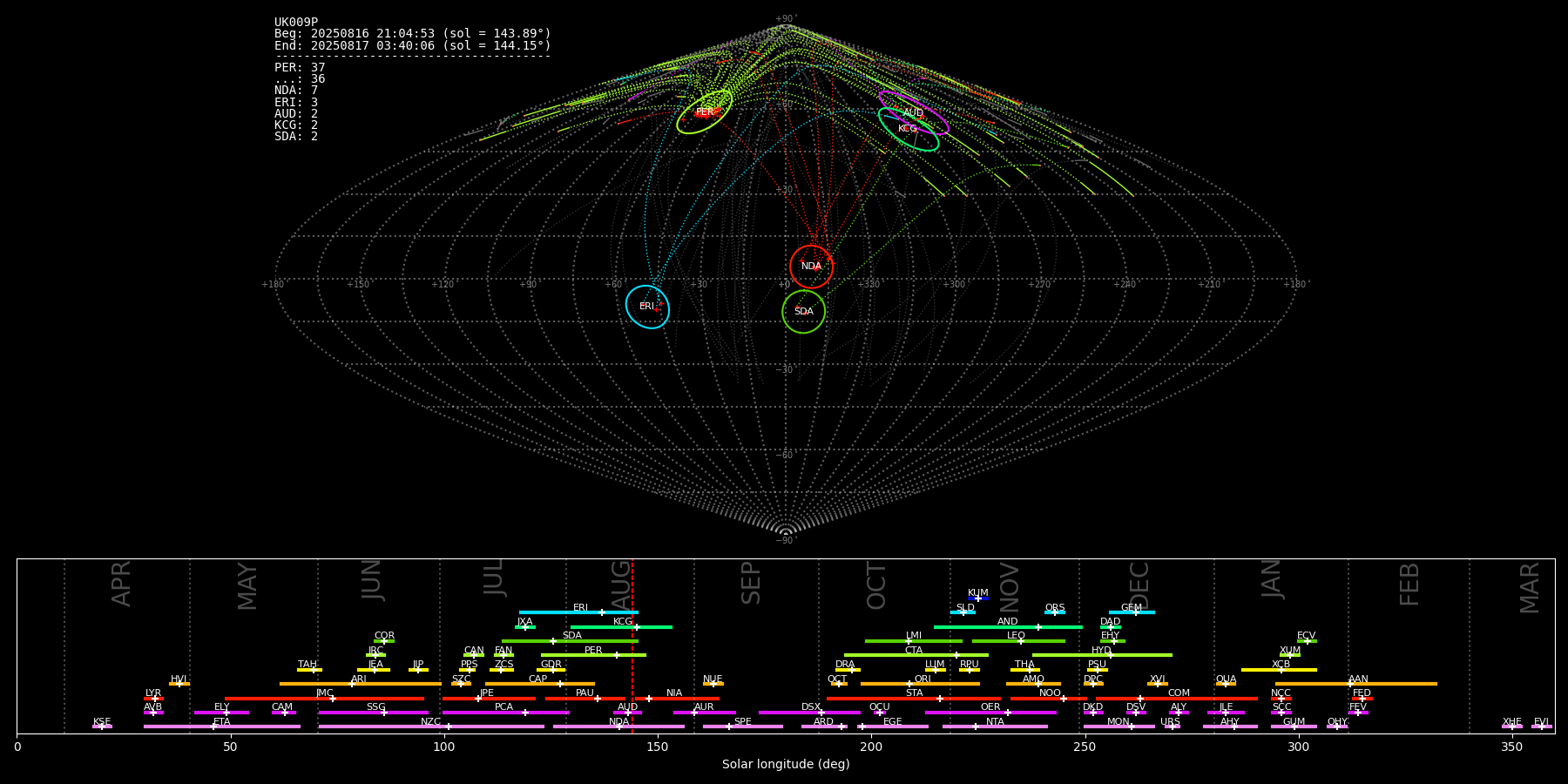Click the LYR shower label in timeline
Image resolution: width=1568 pixels, height=784 pixels.
(x=153, y=693)
